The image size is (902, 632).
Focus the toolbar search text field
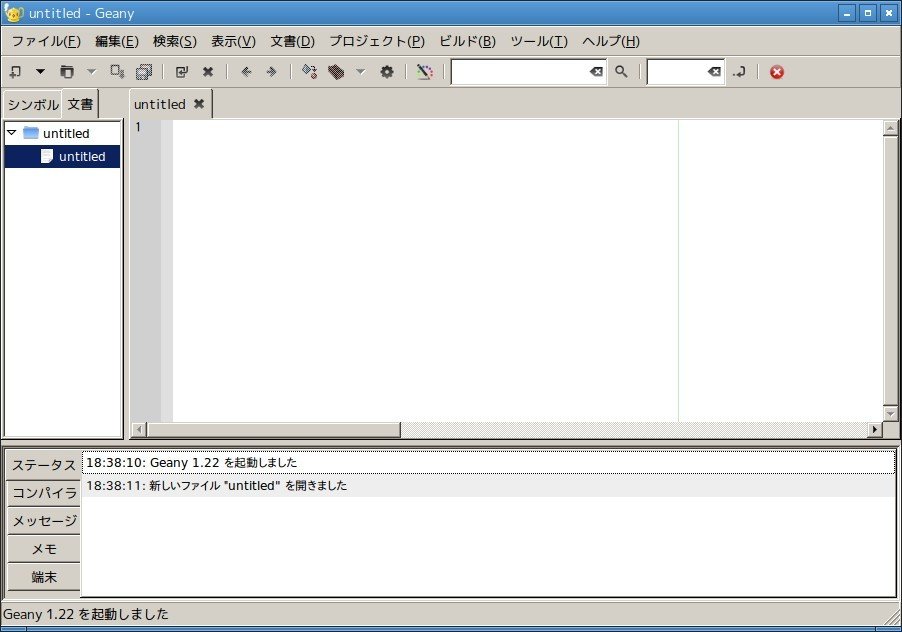519,72
